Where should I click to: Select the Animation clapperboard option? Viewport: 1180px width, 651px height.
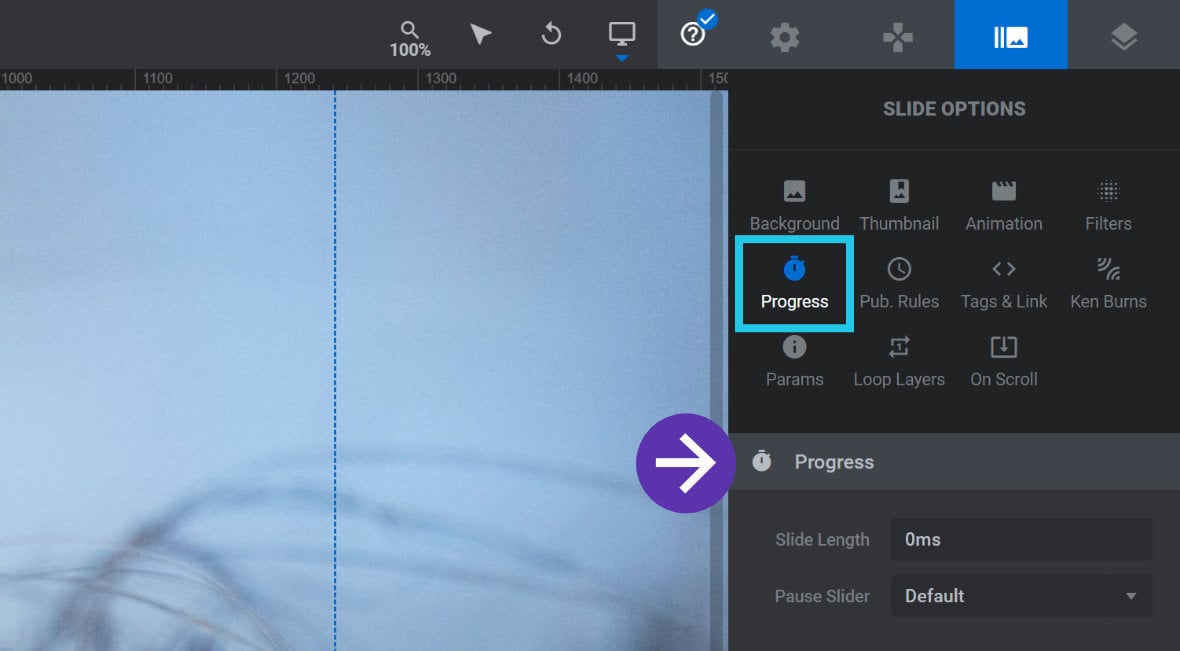click(1004, 205)
